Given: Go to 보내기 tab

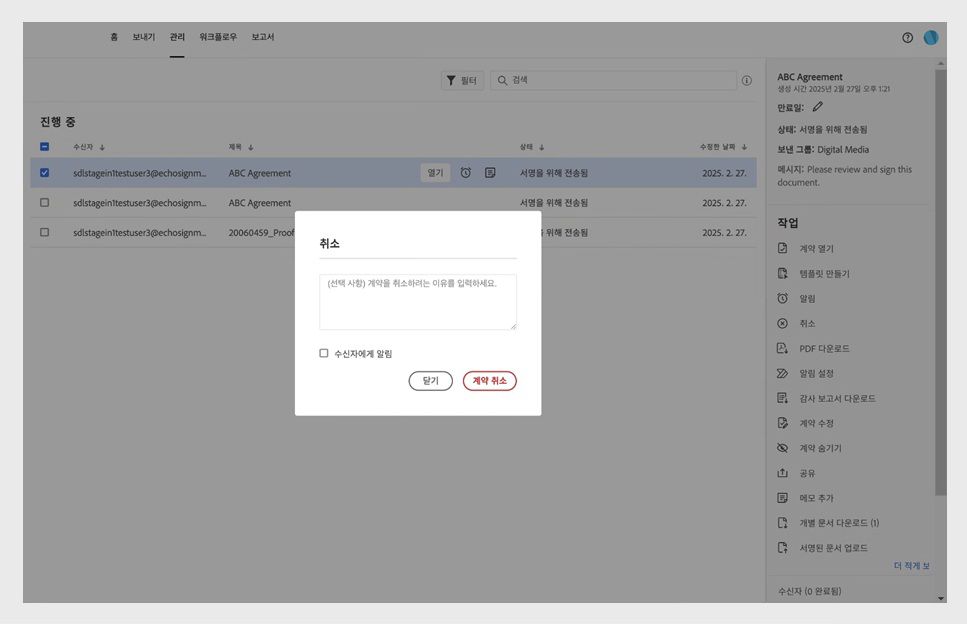Looking at the screenshot, I should tap(144, 37).
